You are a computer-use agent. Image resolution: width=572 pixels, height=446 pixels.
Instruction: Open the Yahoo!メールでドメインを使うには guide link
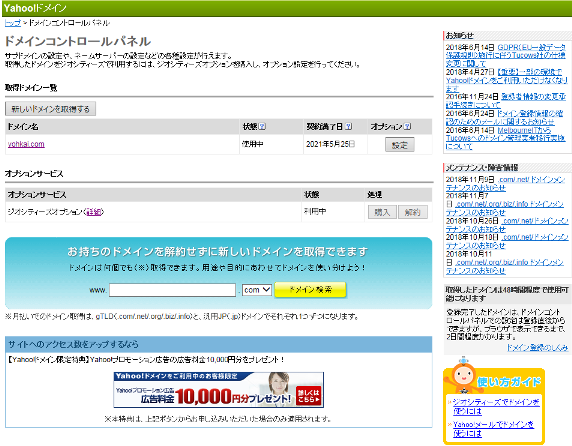point(493,429)
